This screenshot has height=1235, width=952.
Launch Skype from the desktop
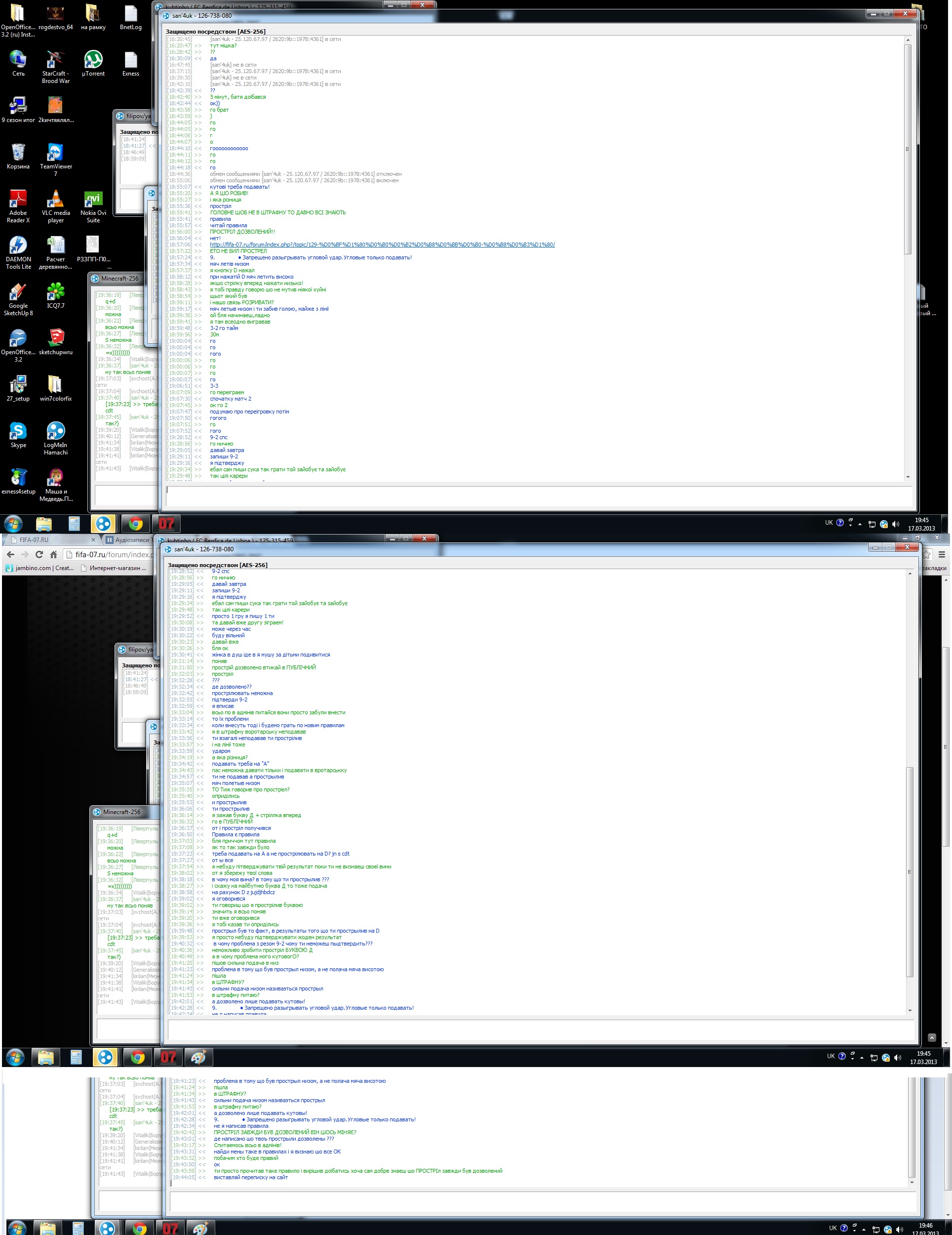(x=18, y=431)
